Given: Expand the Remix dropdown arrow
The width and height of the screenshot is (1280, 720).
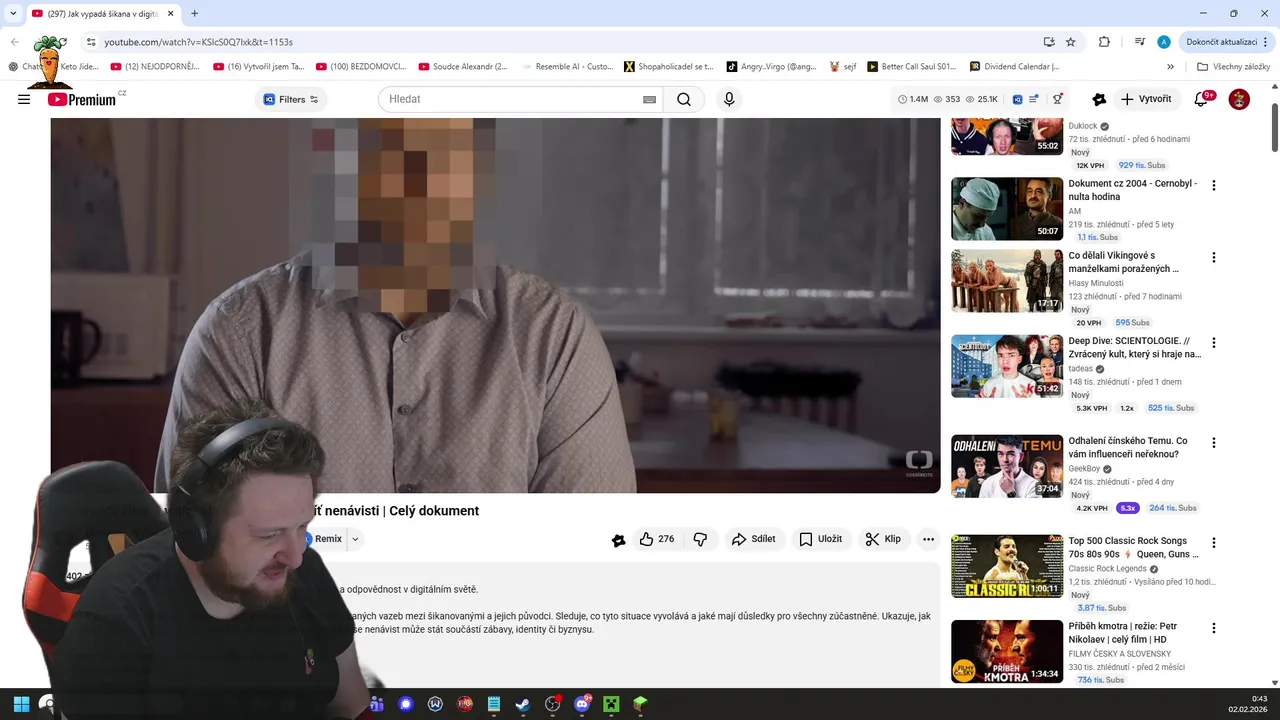Looking at the screenshot, I should pos(354,539).
